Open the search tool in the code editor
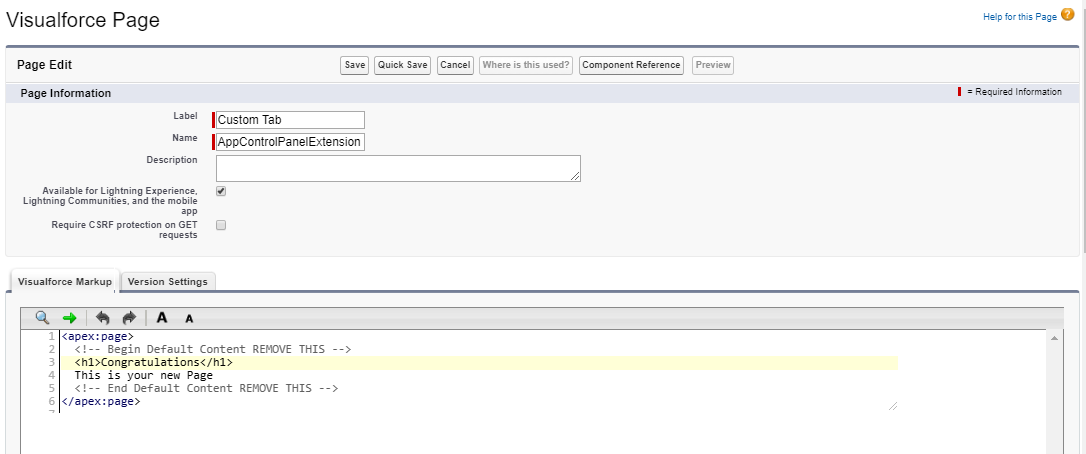The image size is (1086, 454). (42, 317)
